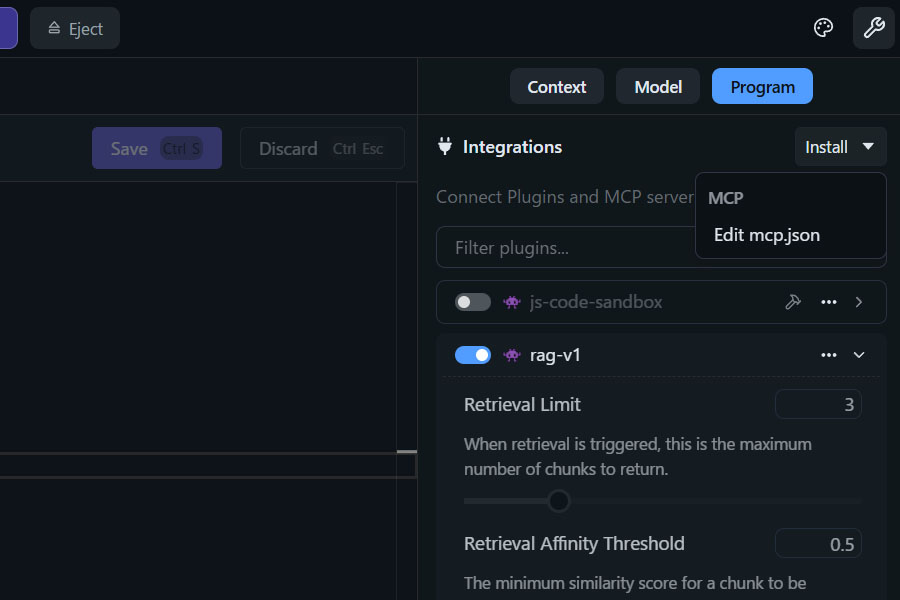Switch to the Context tab
The height and width of the screenshot is (600, 900).
tap(557, 87)
